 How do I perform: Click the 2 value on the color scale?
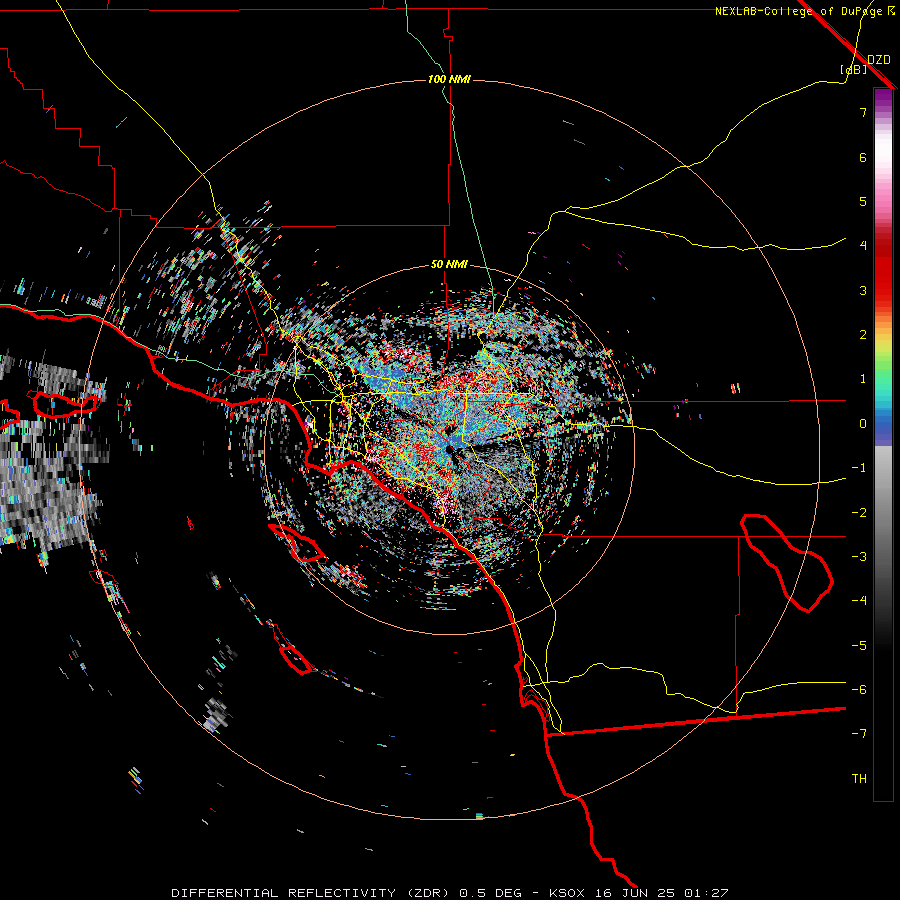(863, 335)
